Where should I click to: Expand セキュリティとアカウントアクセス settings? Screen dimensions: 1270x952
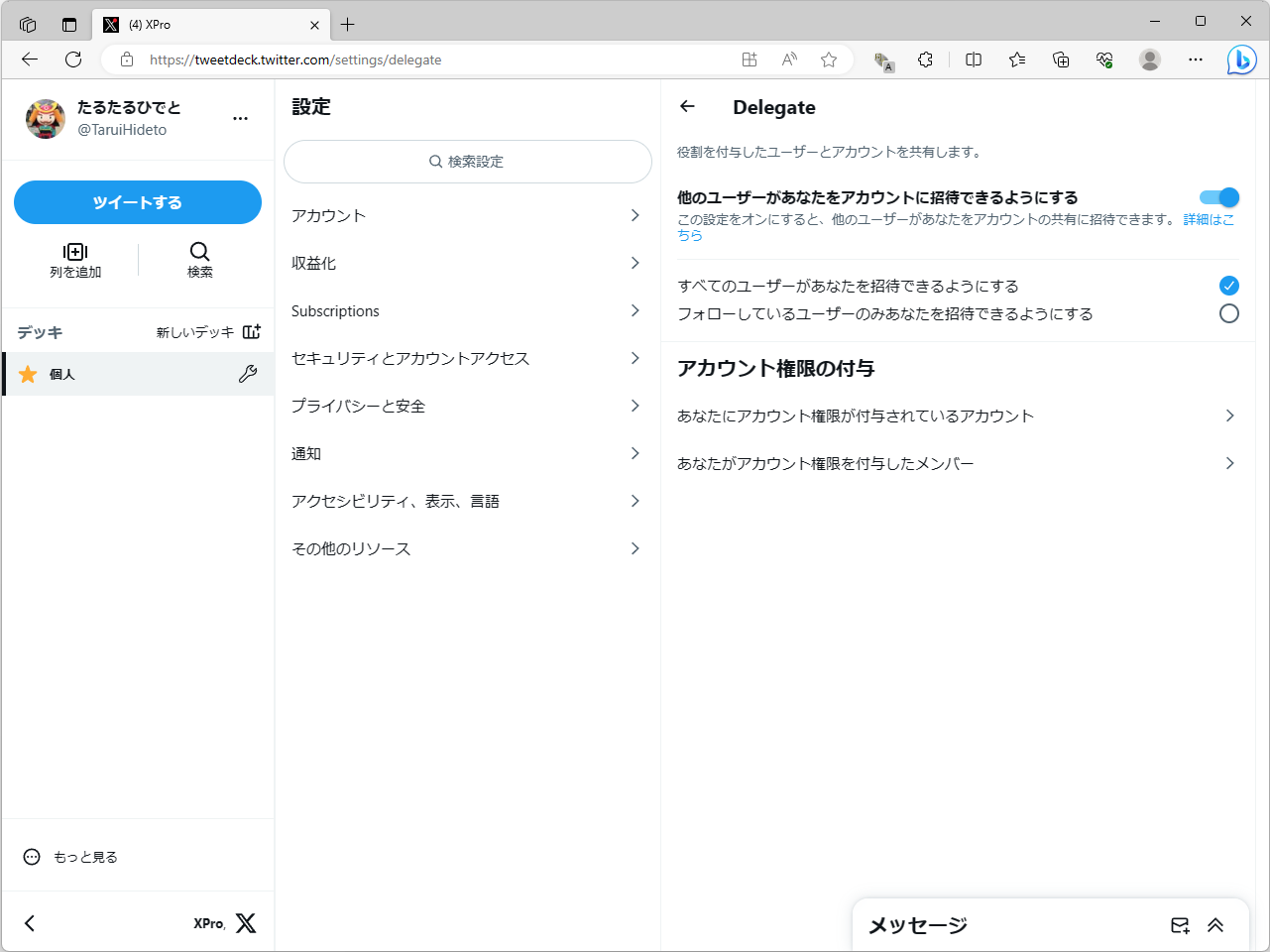466,358
